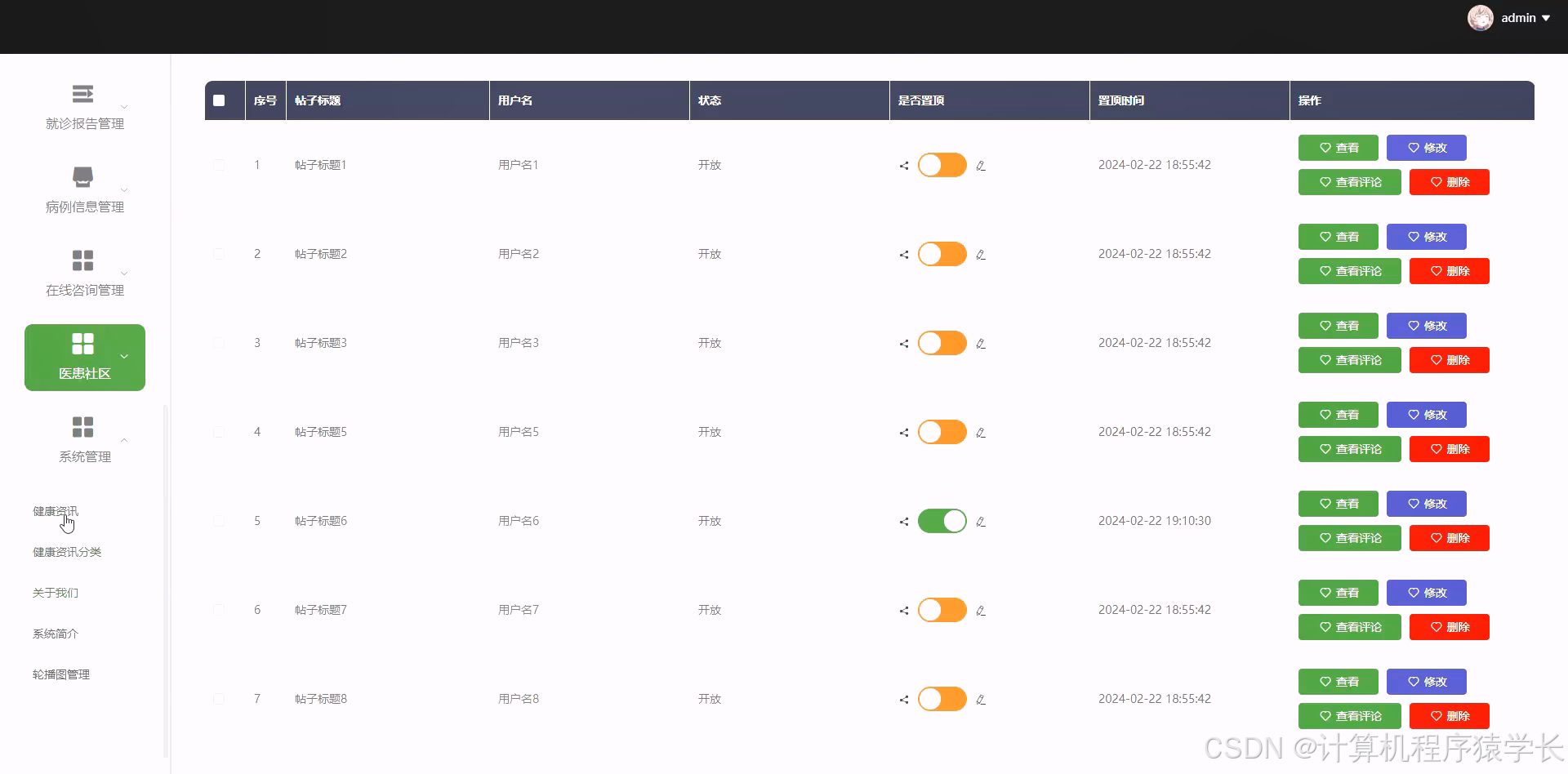Viewport: 1568px width, 774px height.
Task: Expand the 在线咨询管理 chevron
Action: point(124,274)
